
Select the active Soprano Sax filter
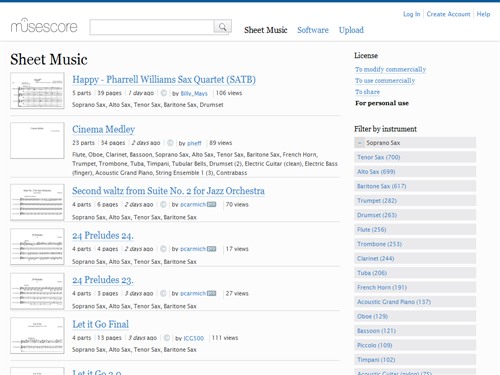[415, 143]
